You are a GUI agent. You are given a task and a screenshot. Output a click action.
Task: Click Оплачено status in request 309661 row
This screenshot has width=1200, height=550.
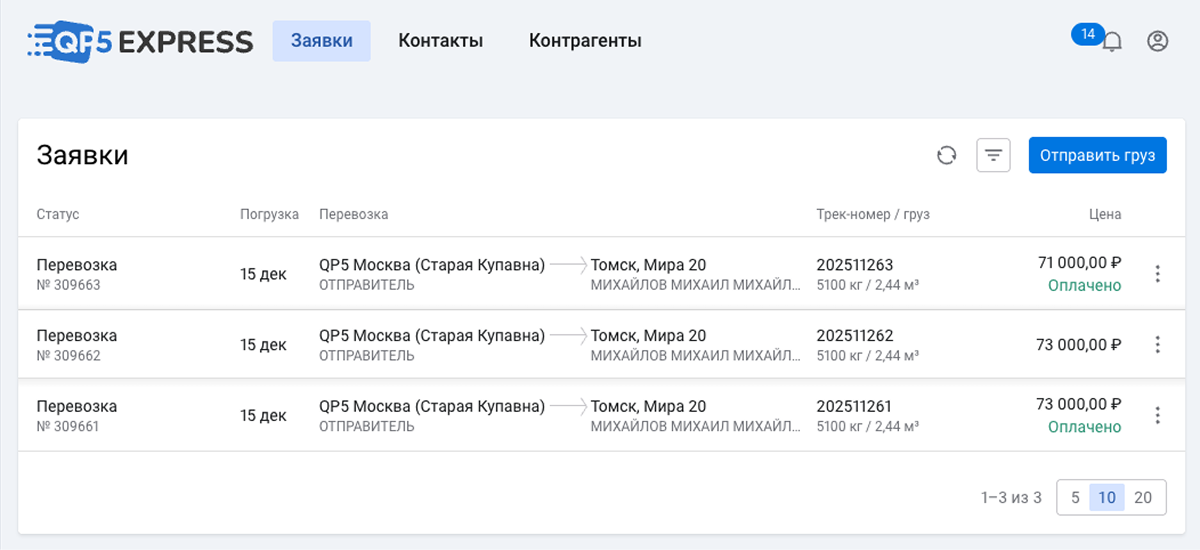[x=1085, y=427]
